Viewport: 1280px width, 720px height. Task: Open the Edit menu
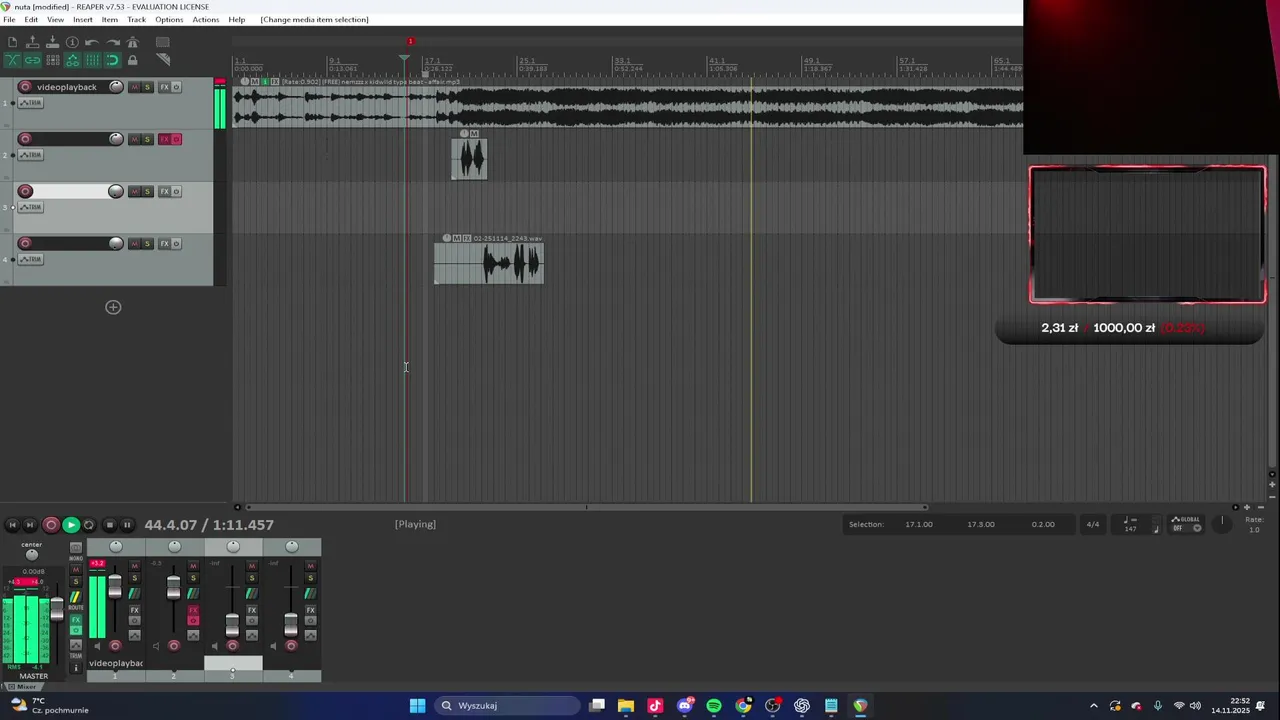pos(31,20)
